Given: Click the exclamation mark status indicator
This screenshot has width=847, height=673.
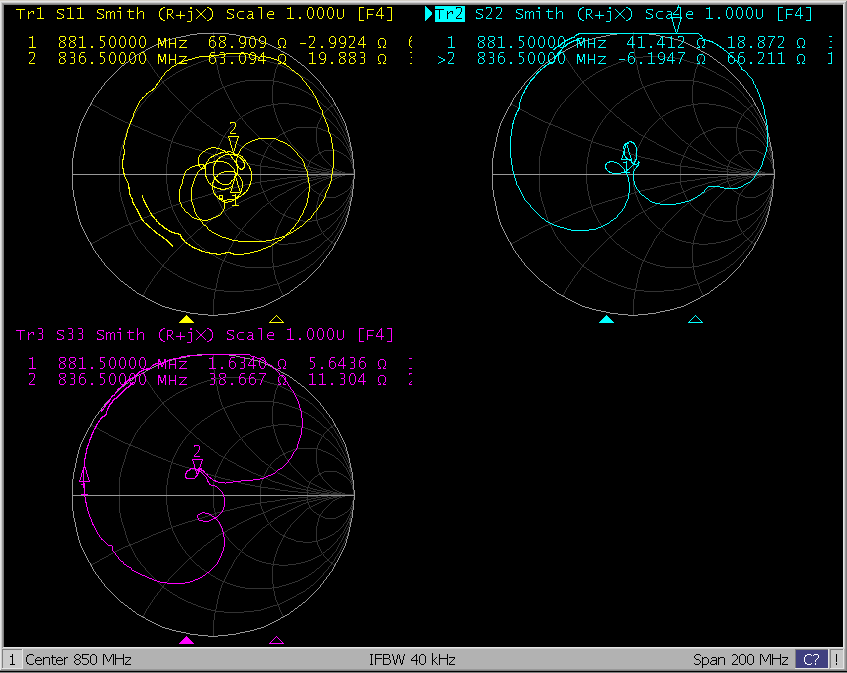Looking at the screenshot, I should tap(836, 660).
